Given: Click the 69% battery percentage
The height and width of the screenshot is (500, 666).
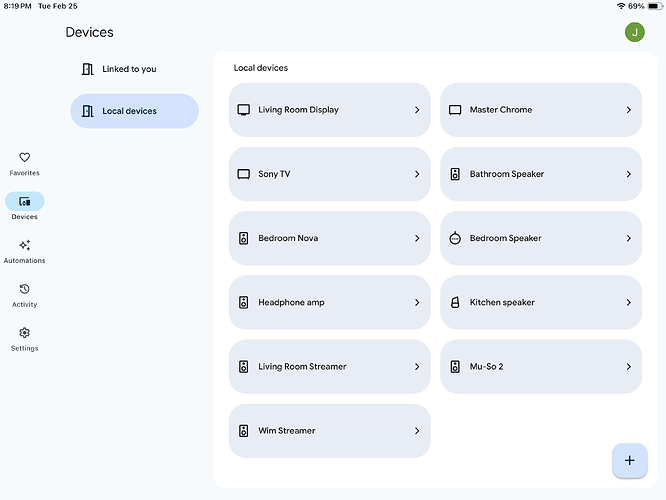Looking at the screenshot, I should [636, 6].
